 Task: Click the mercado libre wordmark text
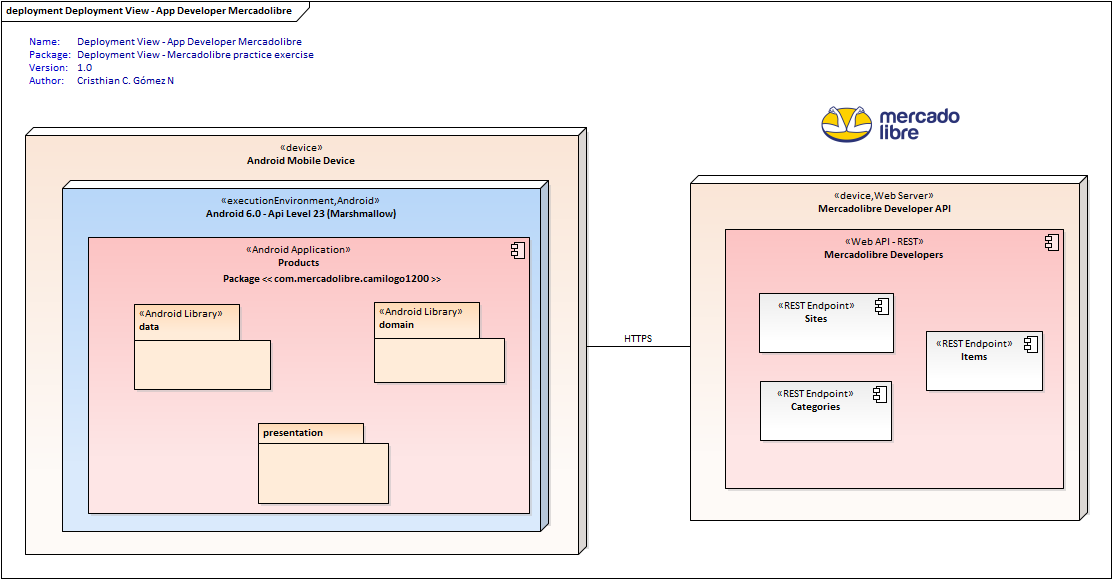click(919, 124)
